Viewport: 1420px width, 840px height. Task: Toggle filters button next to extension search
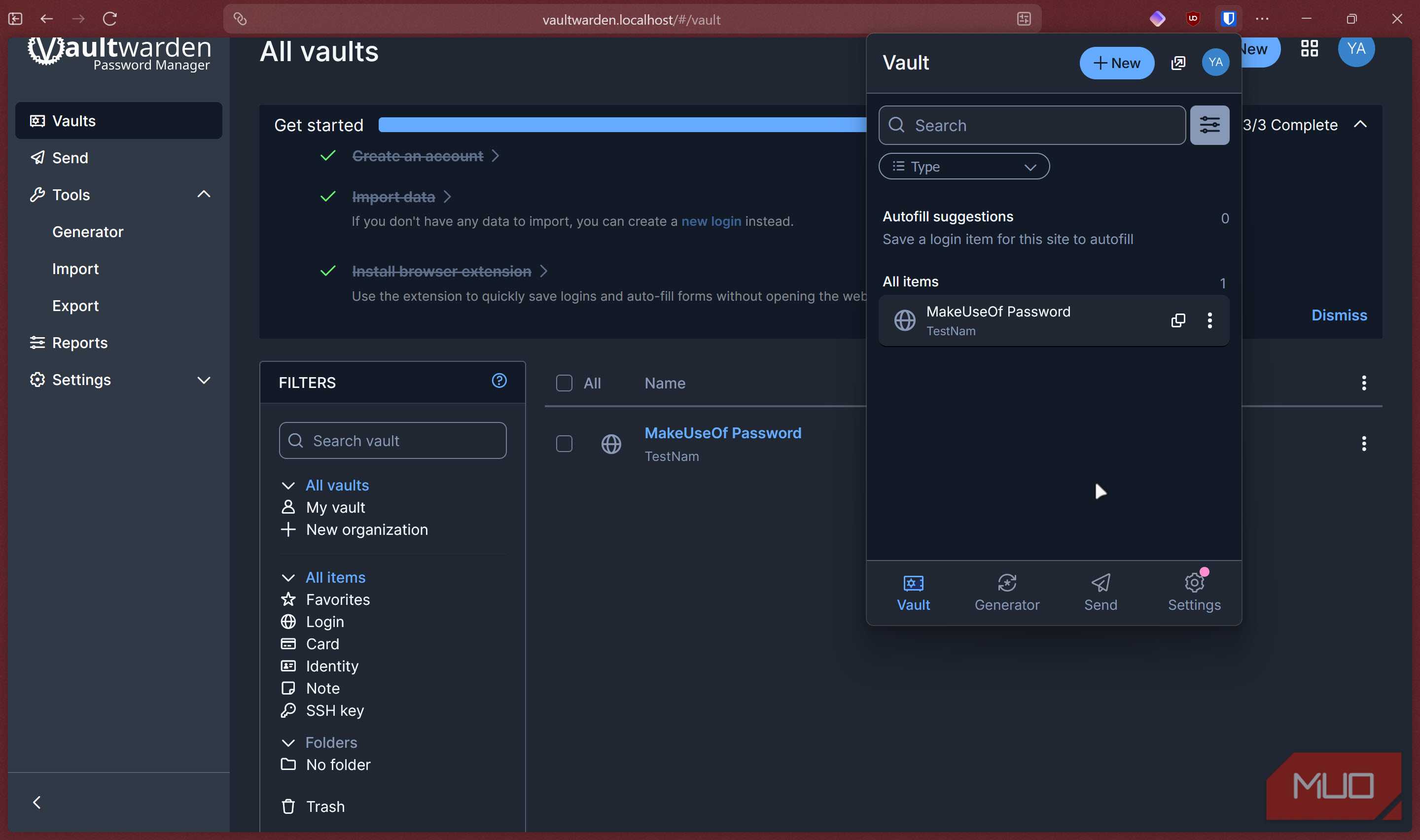point(1209,125)
